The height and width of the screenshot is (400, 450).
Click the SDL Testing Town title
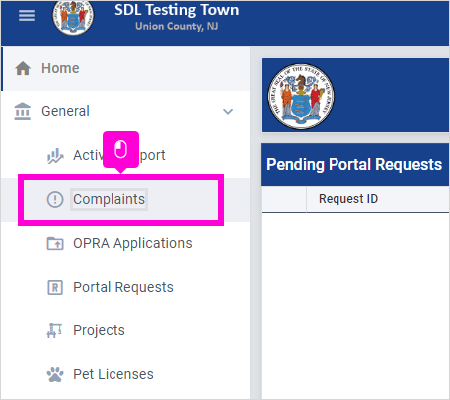177,10
